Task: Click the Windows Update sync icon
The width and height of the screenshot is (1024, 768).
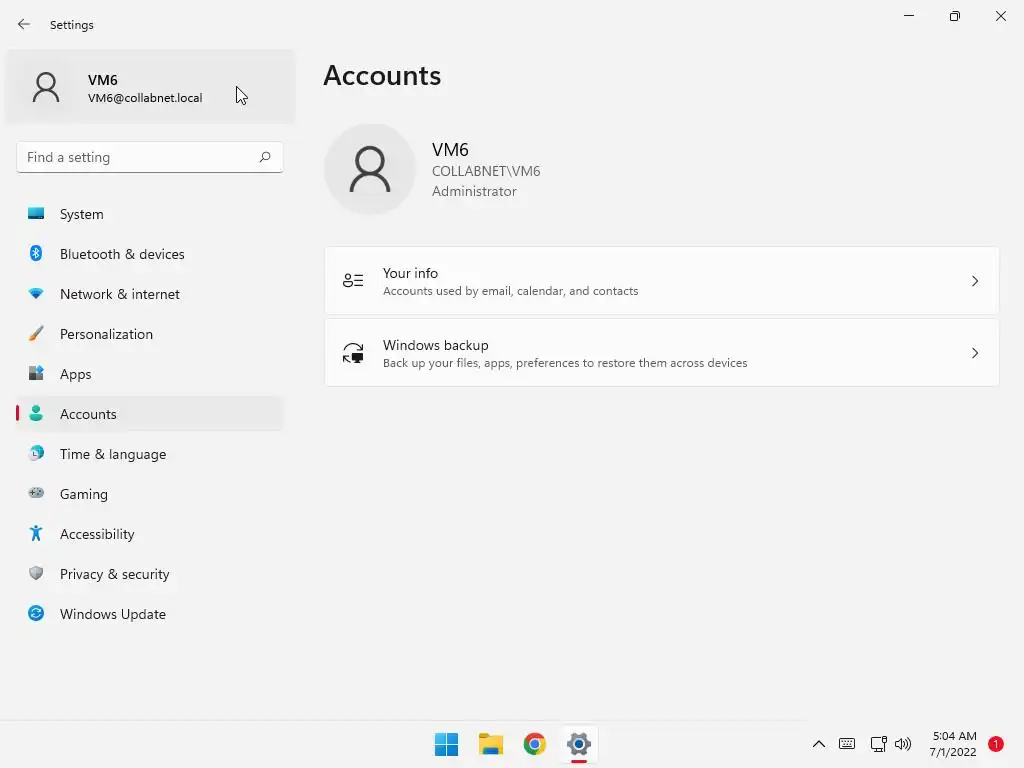Action: point(36,613)
